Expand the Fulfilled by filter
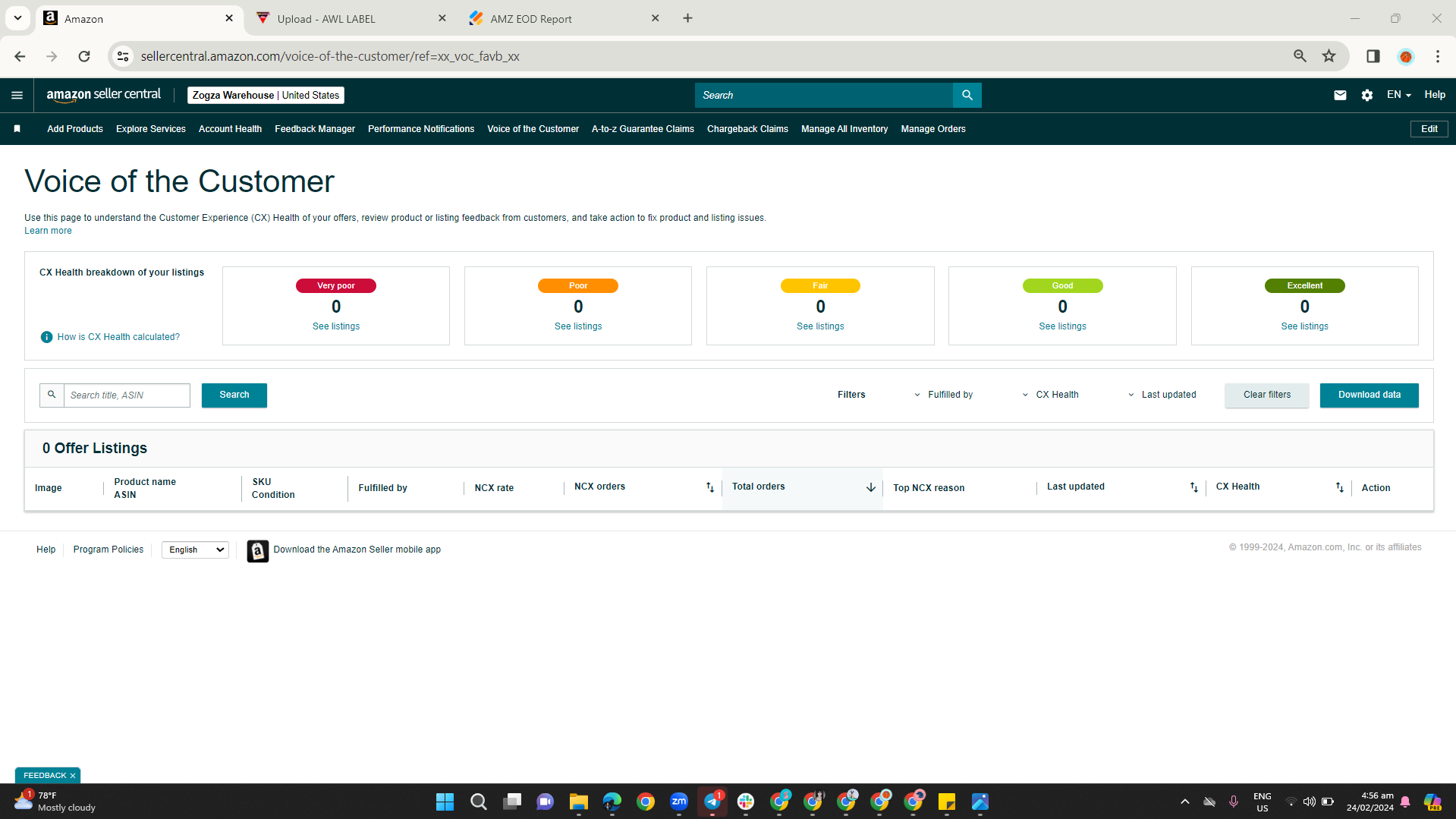The height and width of the screenshot is (819, 1456). pyautogui.click(x=944, y=395)
